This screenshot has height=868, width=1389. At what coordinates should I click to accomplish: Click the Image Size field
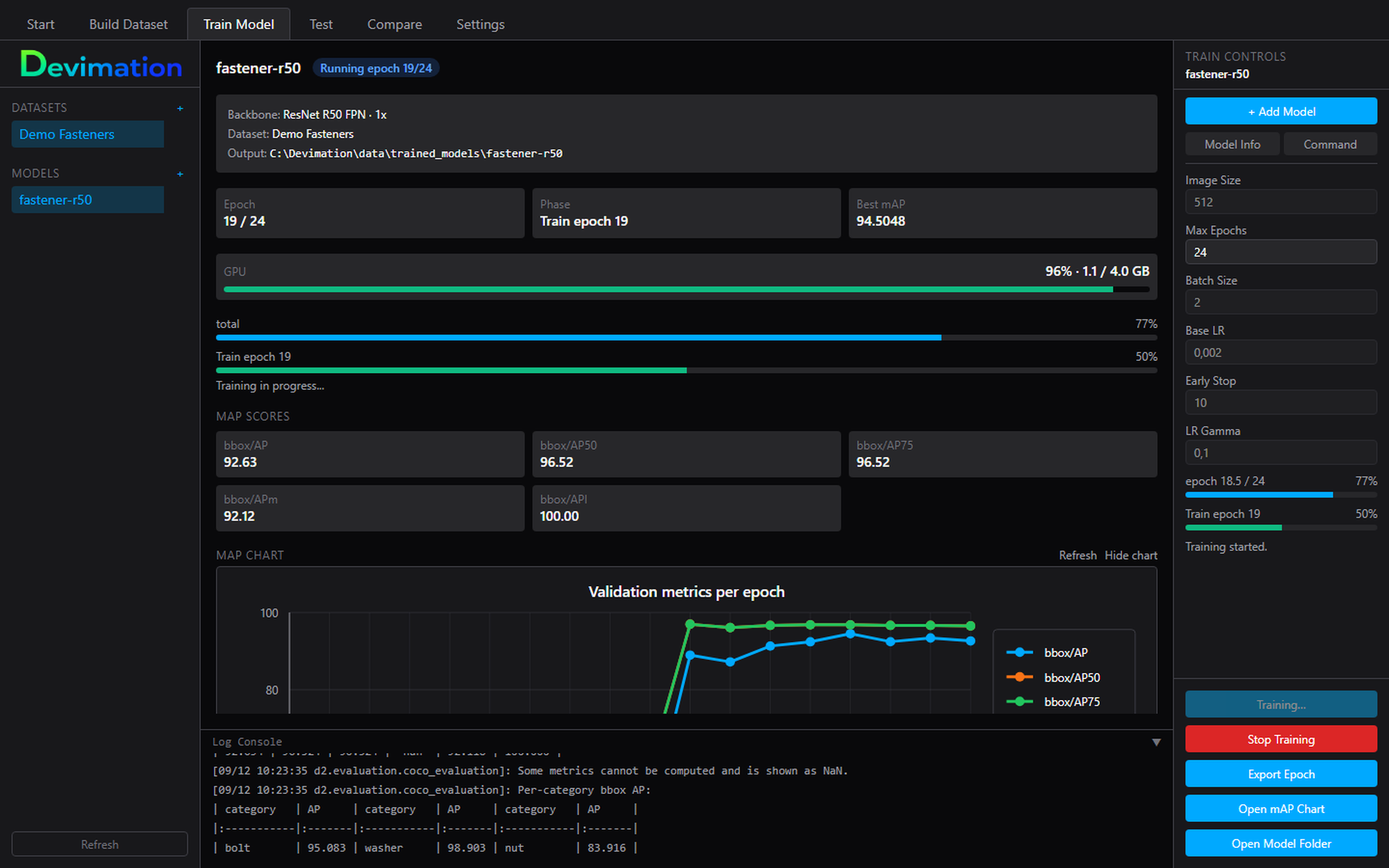1281,202
